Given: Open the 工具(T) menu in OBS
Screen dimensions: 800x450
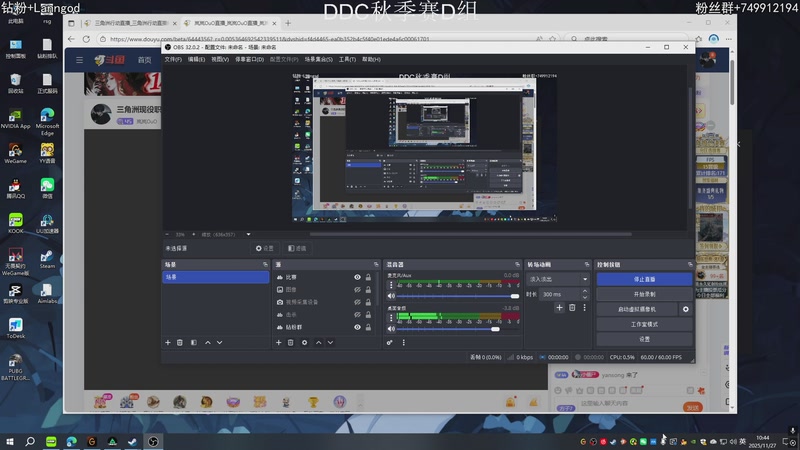Looking at the screenshot, I should pos(347,59).
